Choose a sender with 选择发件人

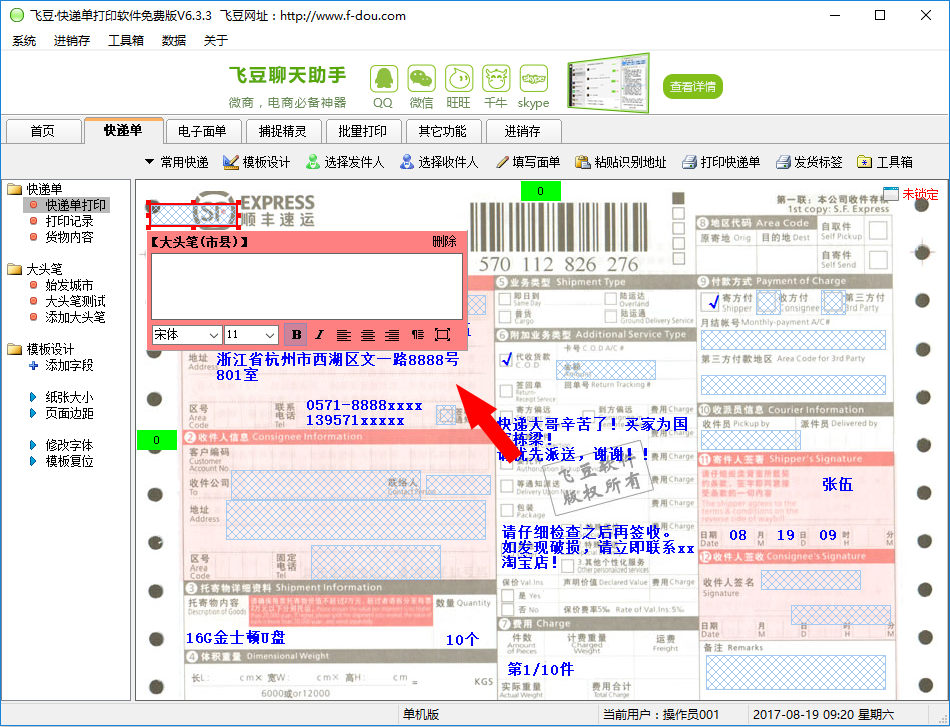(345, 162)
